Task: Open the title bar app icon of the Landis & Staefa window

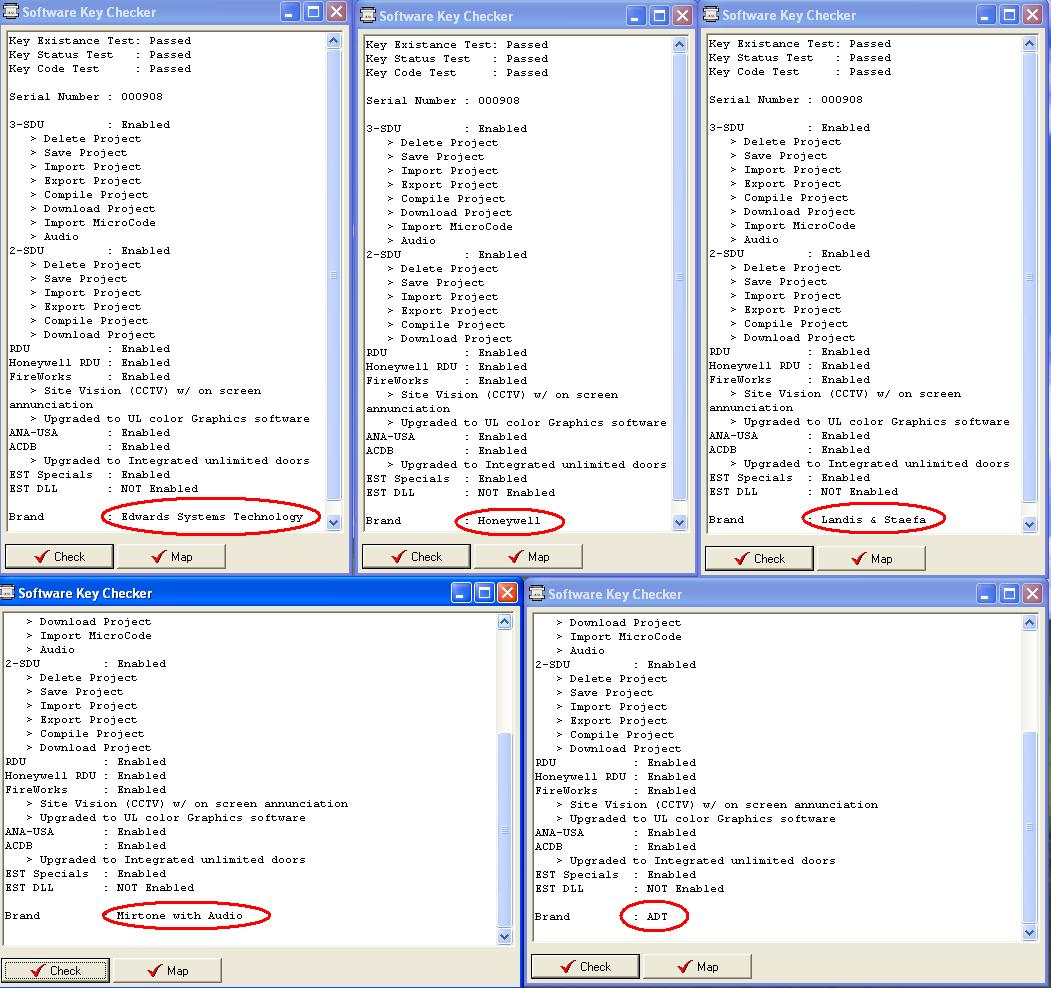Action: tap(711, 14)
